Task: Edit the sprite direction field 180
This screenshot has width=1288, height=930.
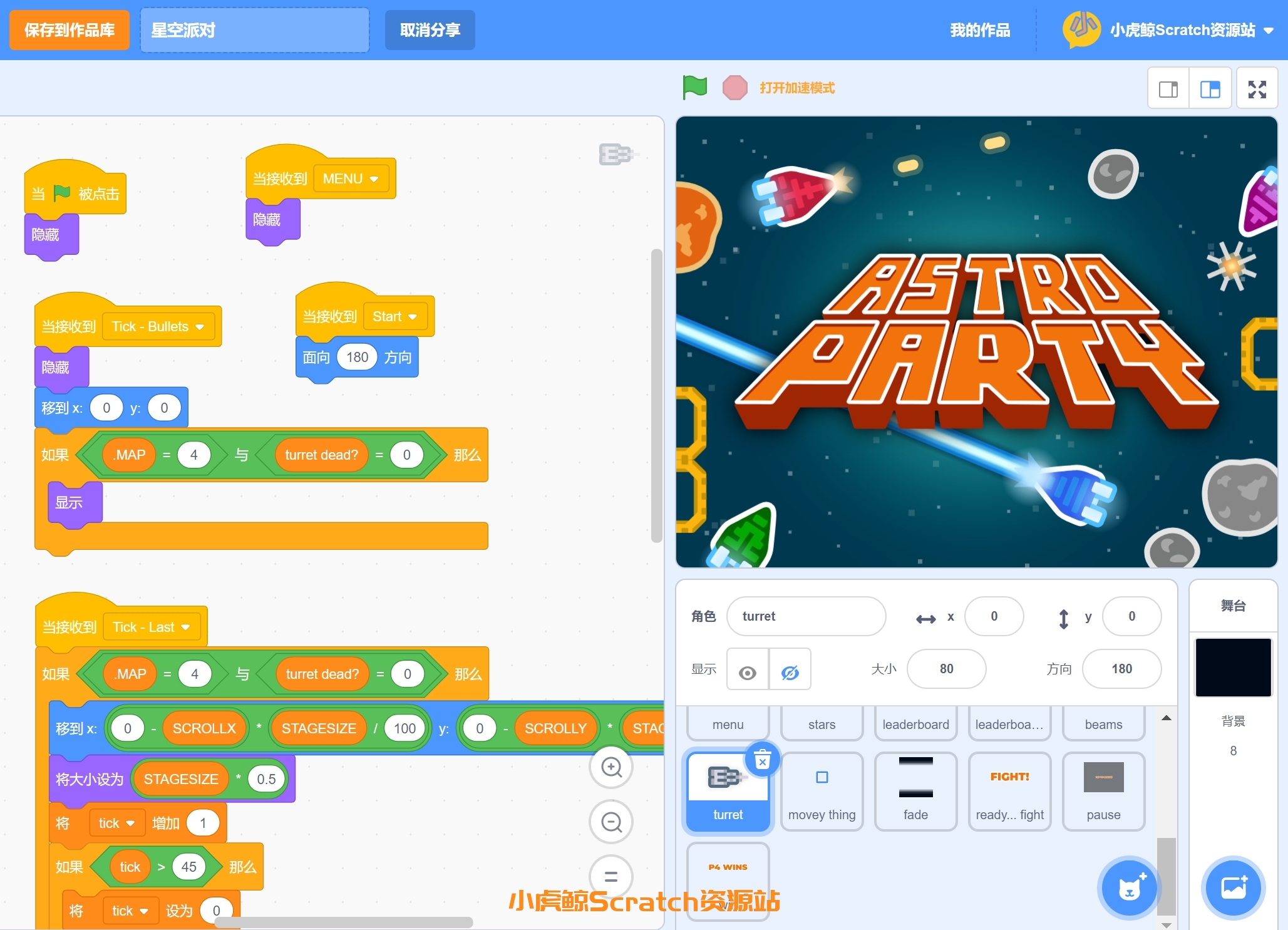Action: pyautogui.click(x=1122, y=669)
